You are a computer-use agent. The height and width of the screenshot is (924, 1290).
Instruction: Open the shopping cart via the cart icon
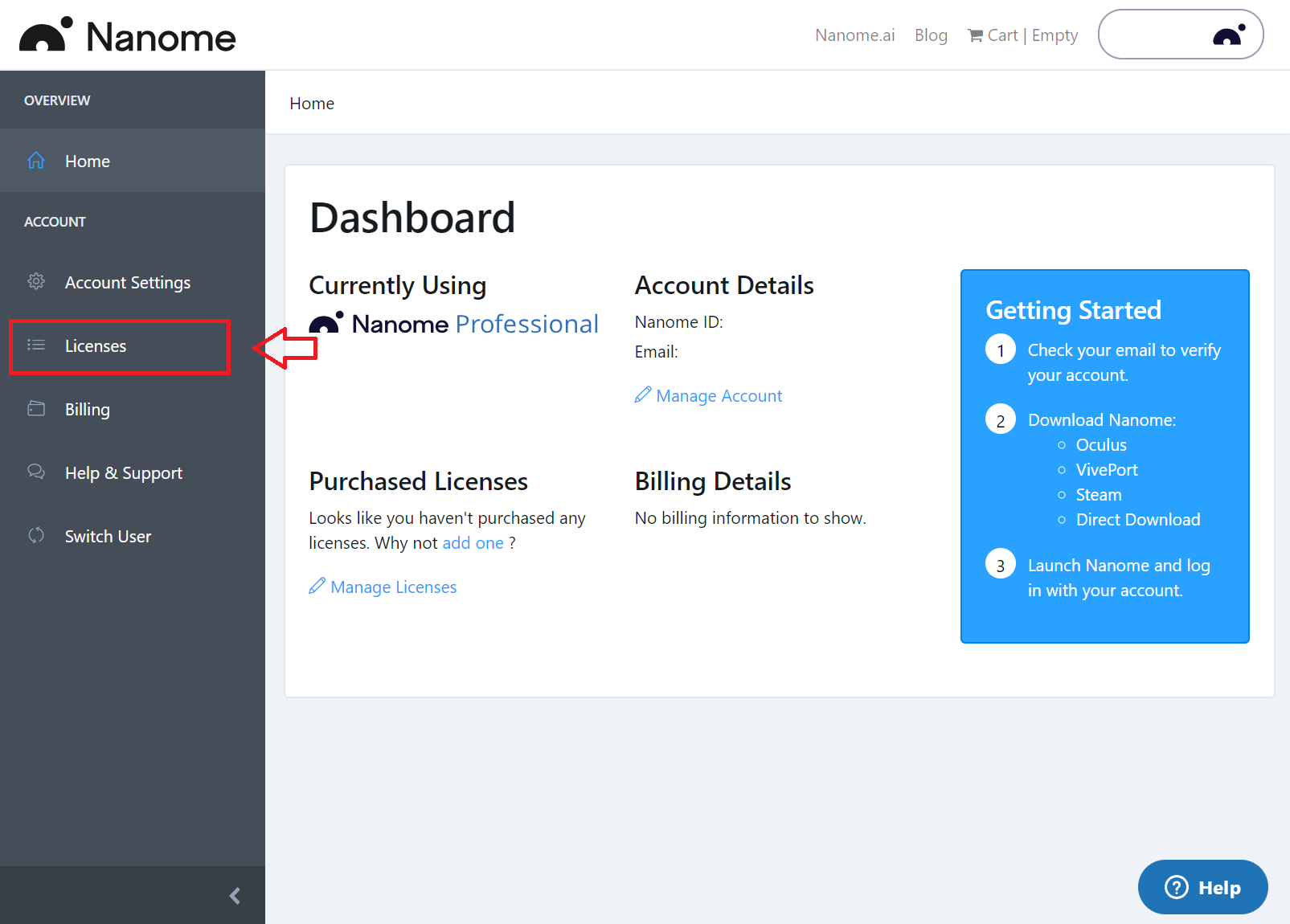(x=975, y=35)
